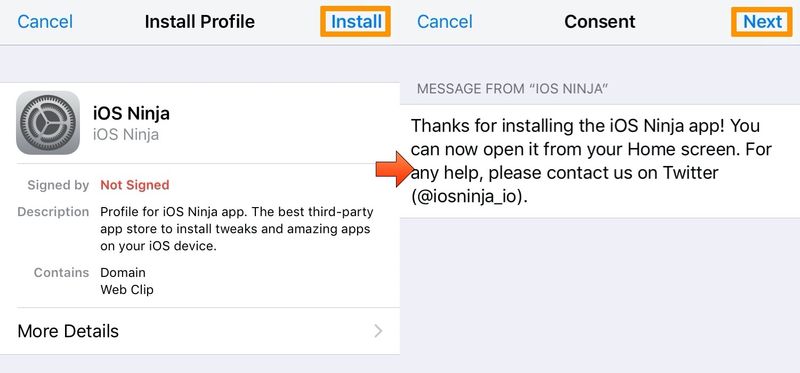Click the orange arrow between the screens
This screenshot has width=800, height=373.
tap(395, 169)
